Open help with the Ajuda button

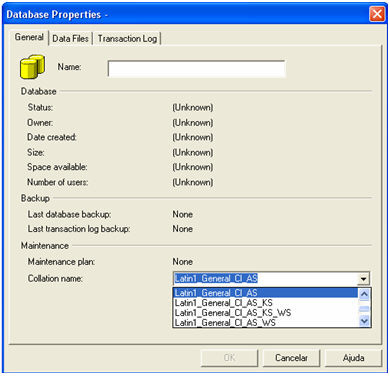pos(353,358)
